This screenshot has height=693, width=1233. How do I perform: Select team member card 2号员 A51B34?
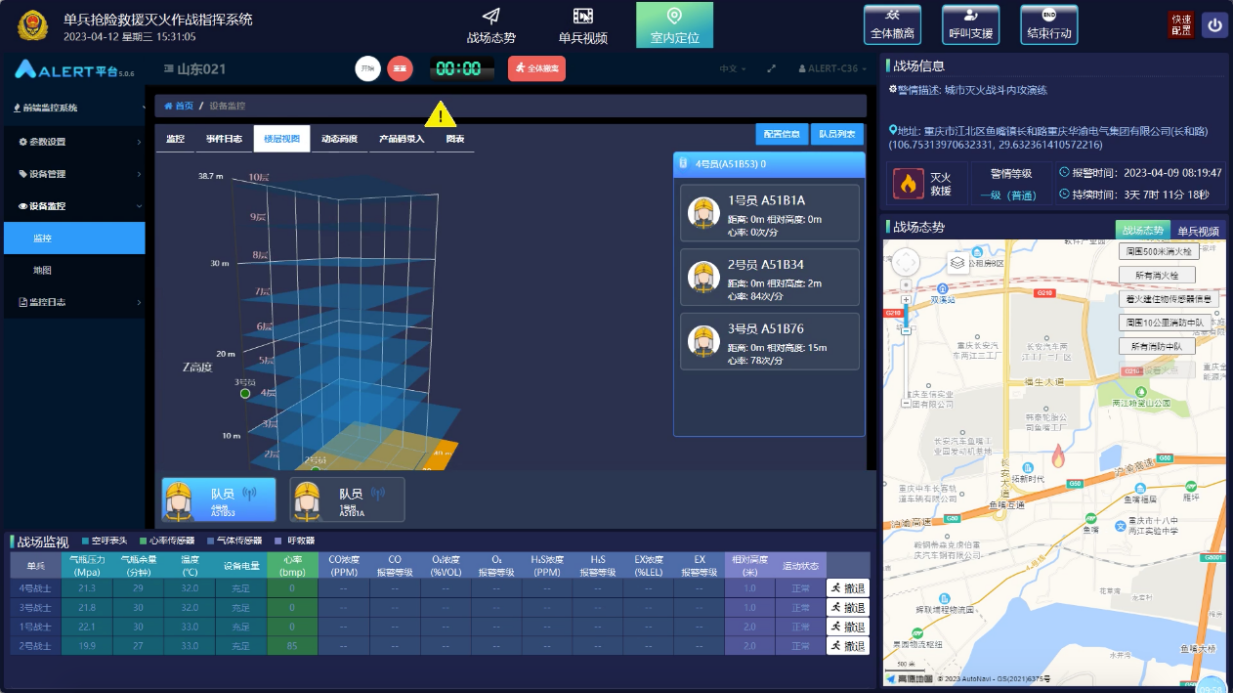coord(769,277)
